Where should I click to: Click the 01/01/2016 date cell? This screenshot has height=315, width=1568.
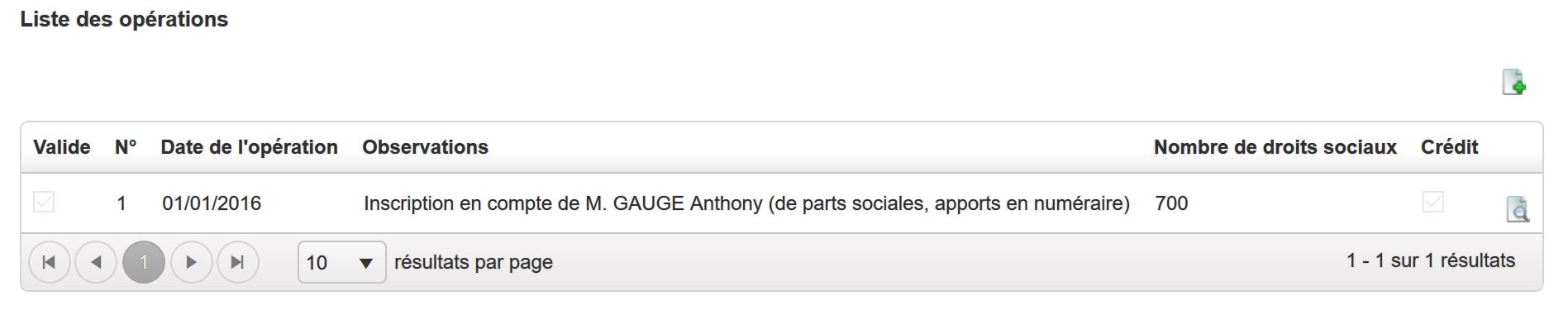tap(212, 203)
